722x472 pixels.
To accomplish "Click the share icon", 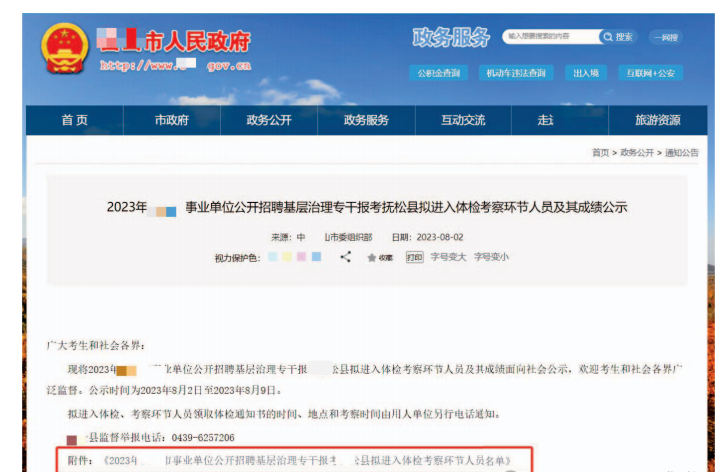I will tap(346, 257).
